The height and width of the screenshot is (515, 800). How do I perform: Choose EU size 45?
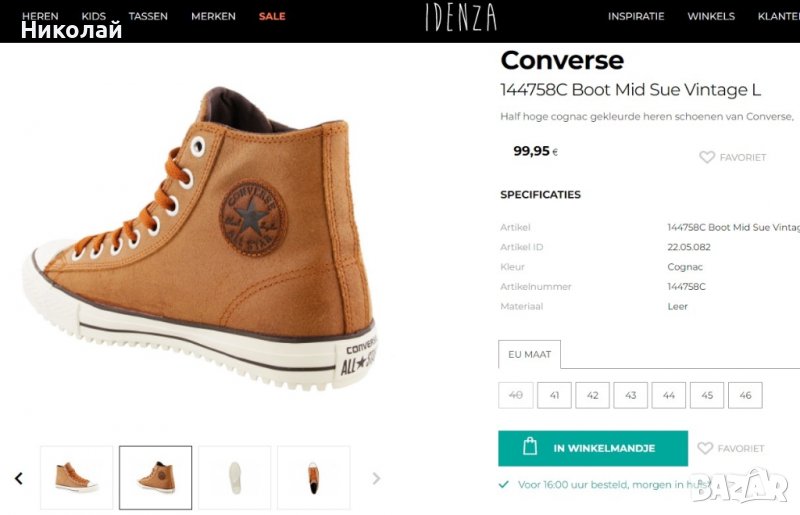[707, 395]
